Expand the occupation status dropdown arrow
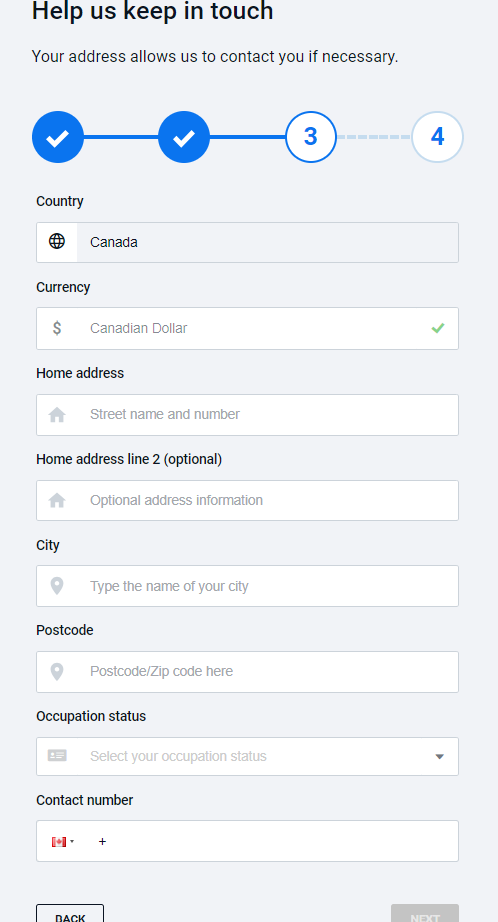498x922 pixels. point(439,757)
